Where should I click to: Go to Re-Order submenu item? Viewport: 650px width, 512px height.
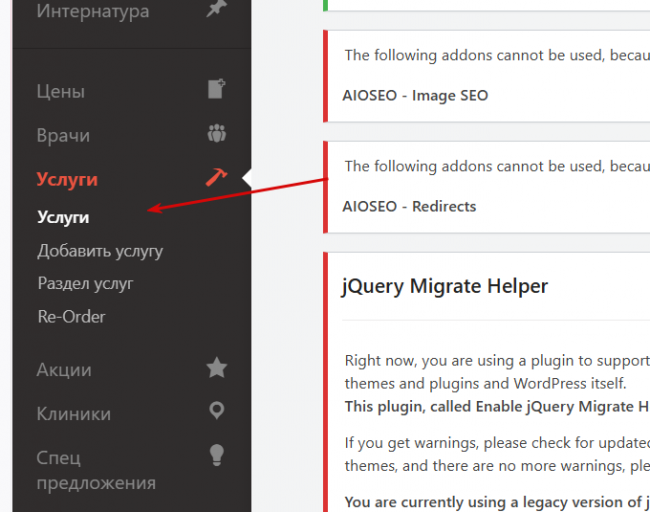pos(71,317)
